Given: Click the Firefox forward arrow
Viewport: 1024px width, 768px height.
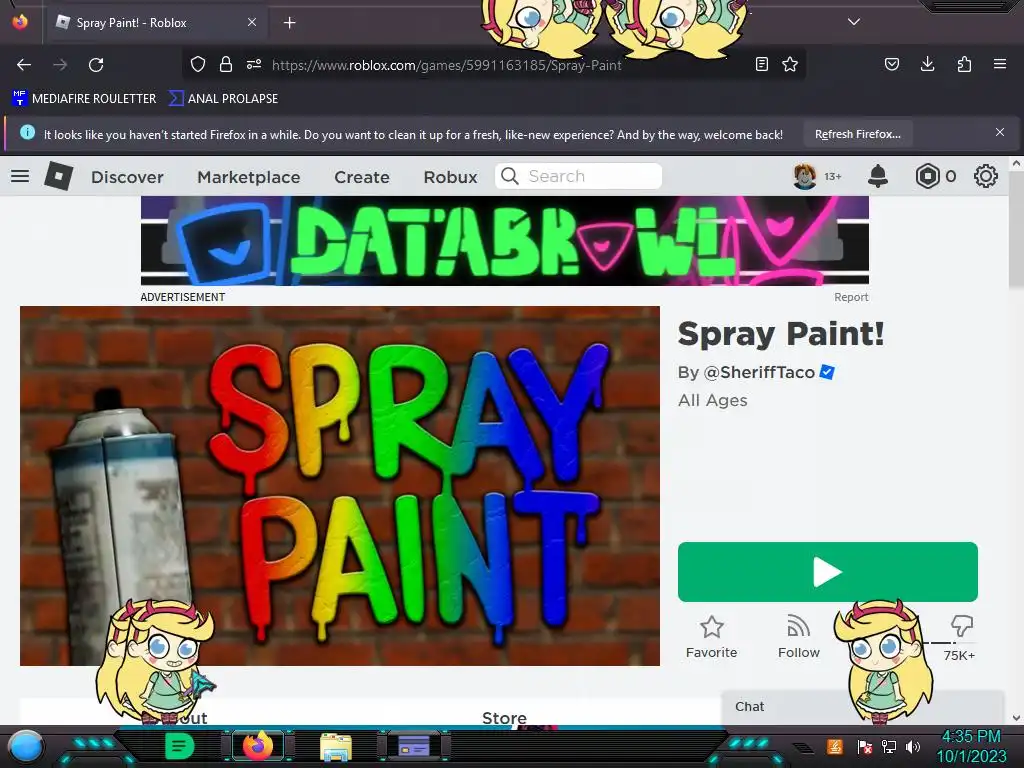Looking at the screenshot, I should [x=60, y=65].
